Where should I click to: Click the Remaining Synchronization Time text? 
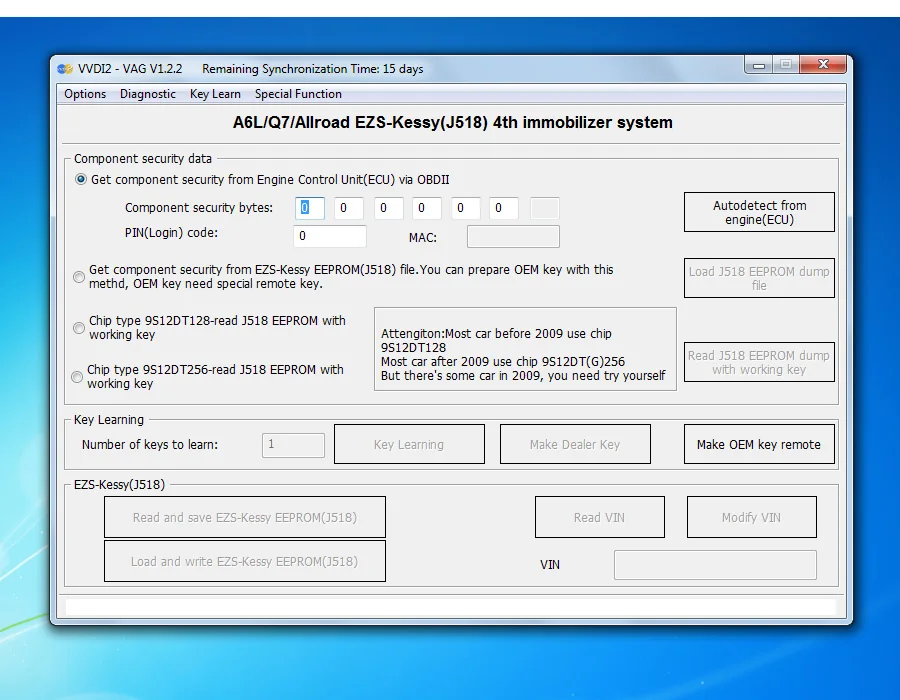(x=313, y=69)
